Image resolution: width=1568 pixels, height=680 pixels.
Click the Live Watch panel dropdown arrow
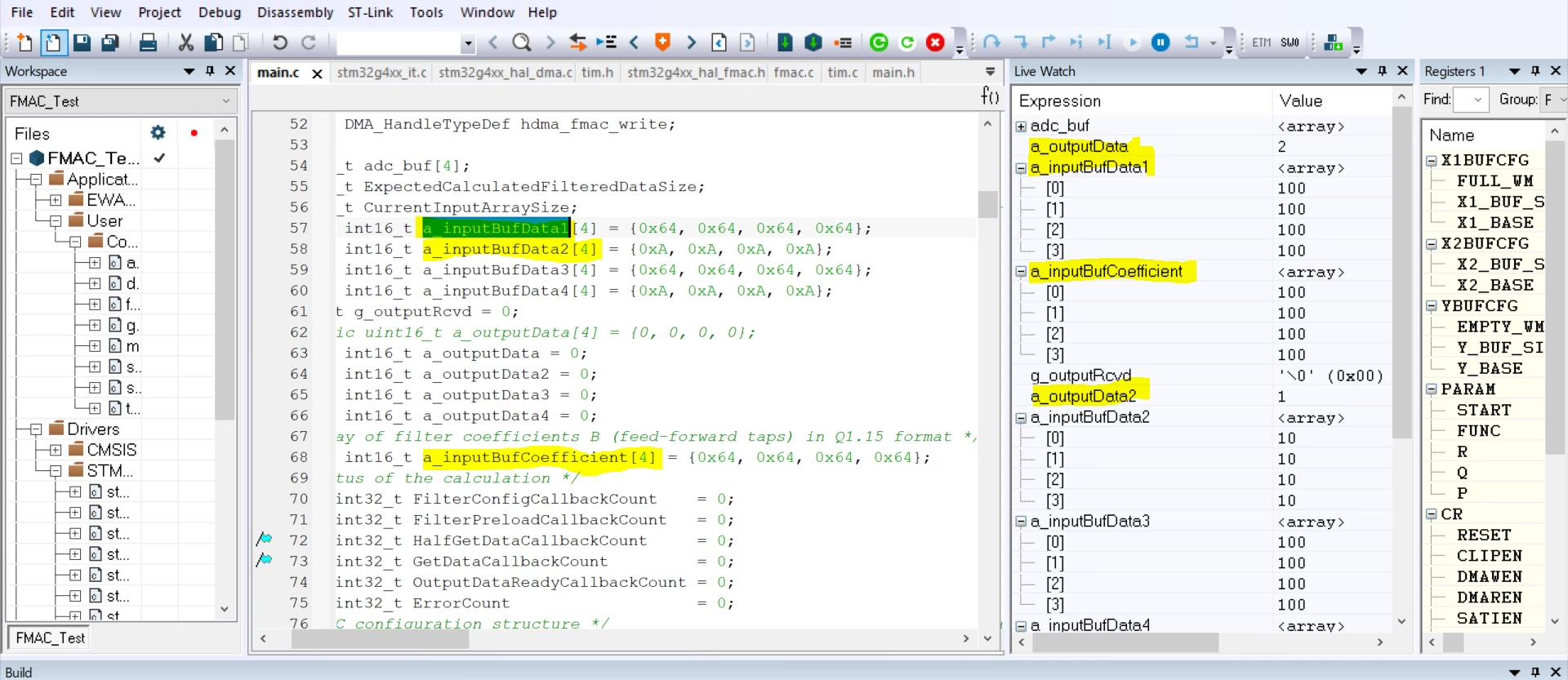(x=1361, y=72)
